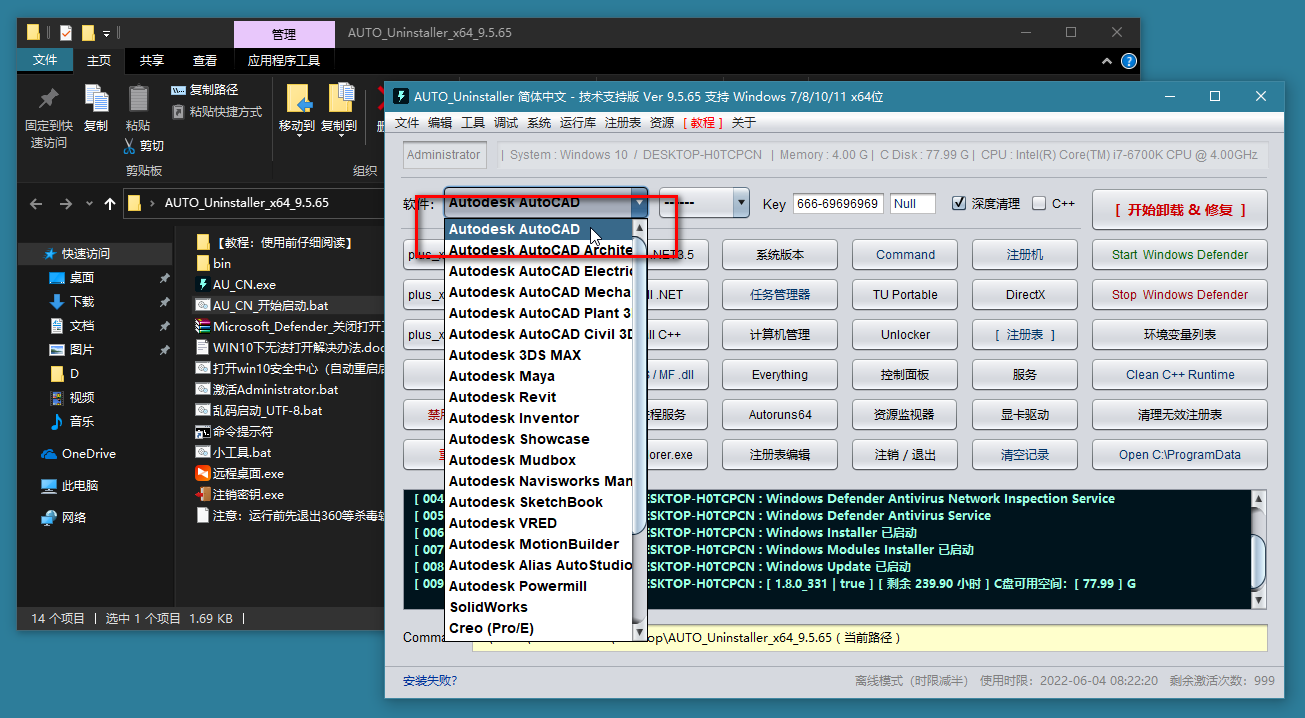Click the 清空记录 button
Image resolution: width=1305 pixels, height=718 pixels.
[x=1025, y=455]
